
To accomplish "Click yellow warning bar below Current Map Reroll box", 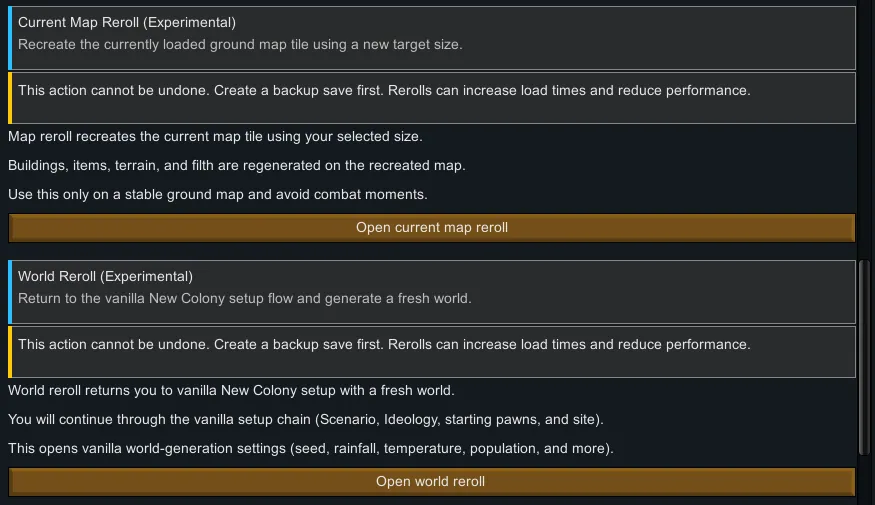I will click(x=10, y=97).
